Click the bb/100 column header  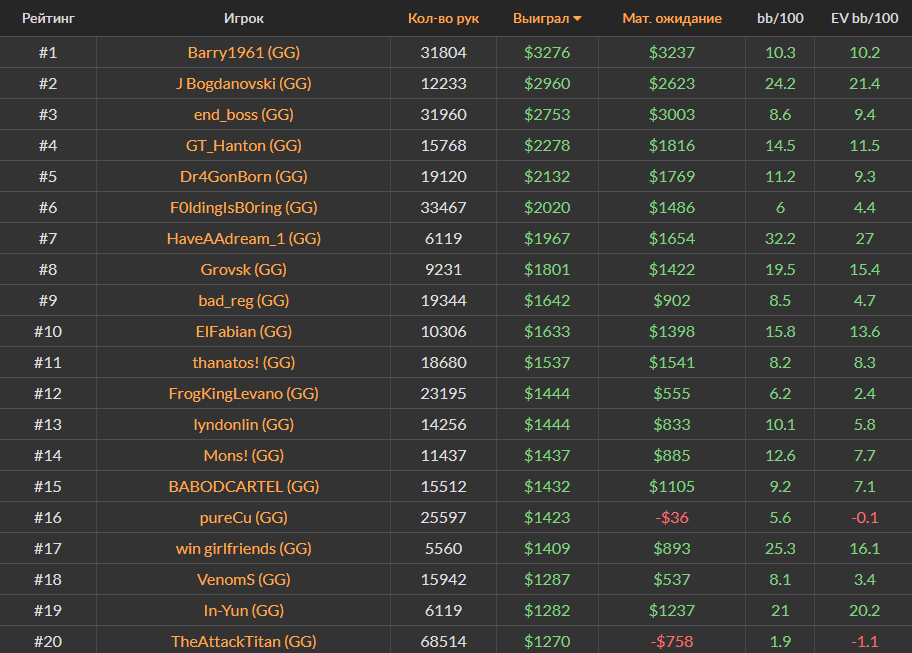pos(780,18)
